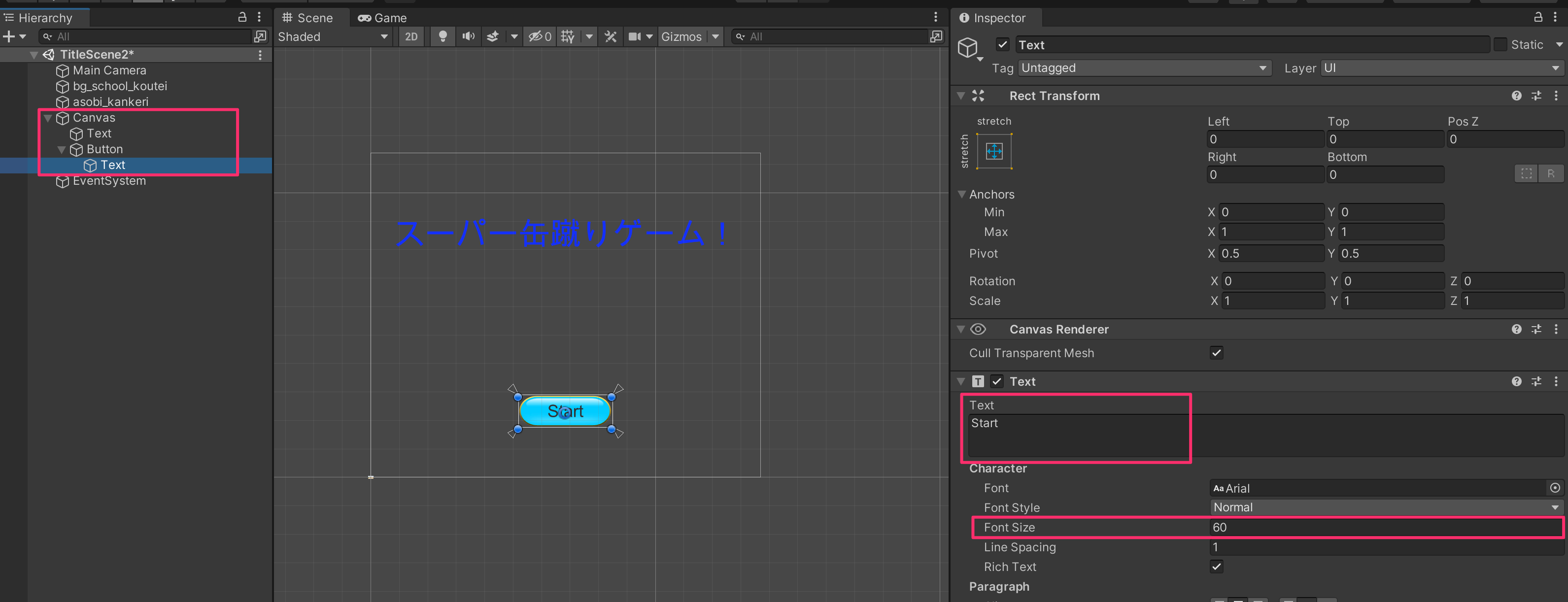The width and height of the screenshot is (1568, 602).
Task: Uncheck Cull Transparent Mesh checkbox
Action: 1216,353
